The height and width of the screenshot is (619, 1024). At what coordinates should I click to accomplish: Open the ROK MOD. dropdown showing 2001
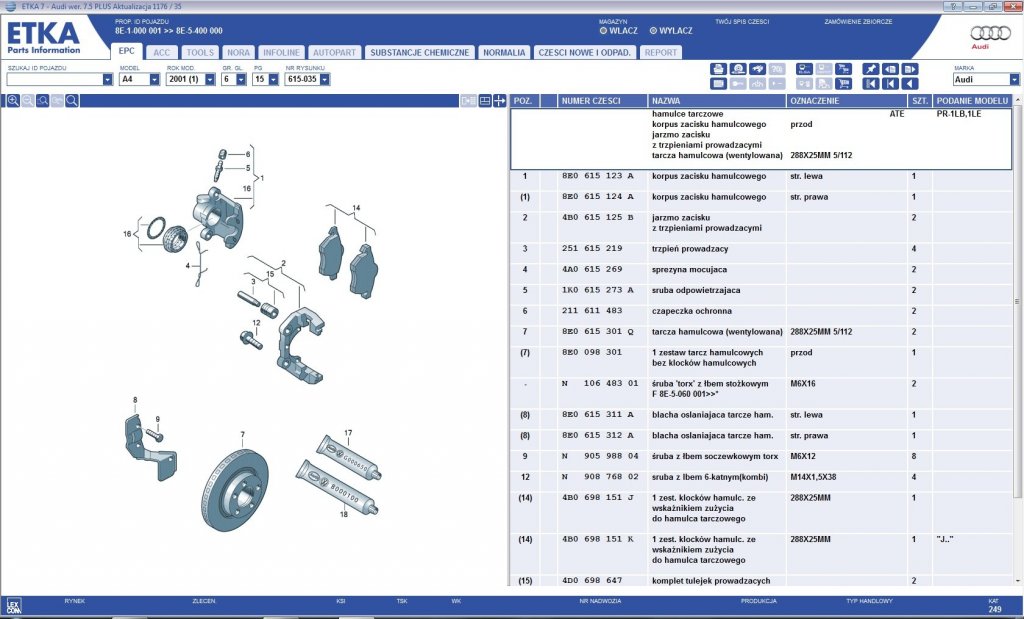(x=210, y=80)
